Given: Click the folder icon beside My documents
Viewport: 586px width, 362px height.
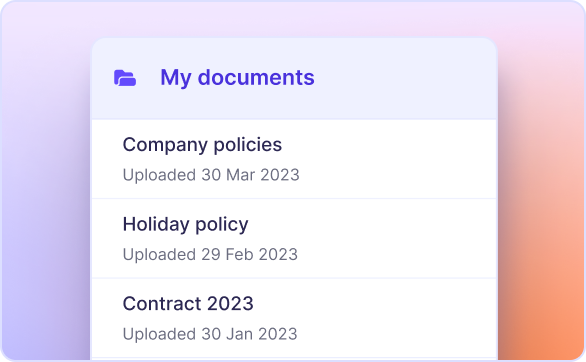Looking at the screenshot, I should click(x=125, y=78).
